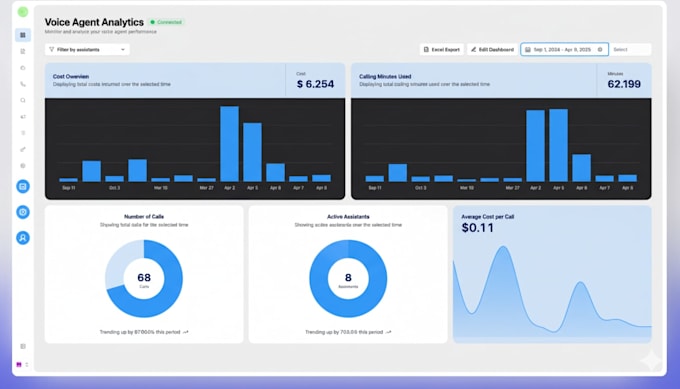Clear the date range with the circle icon
Image resolution: width=680 pixels, height=389 pixels.
click(x=600, y=49)
